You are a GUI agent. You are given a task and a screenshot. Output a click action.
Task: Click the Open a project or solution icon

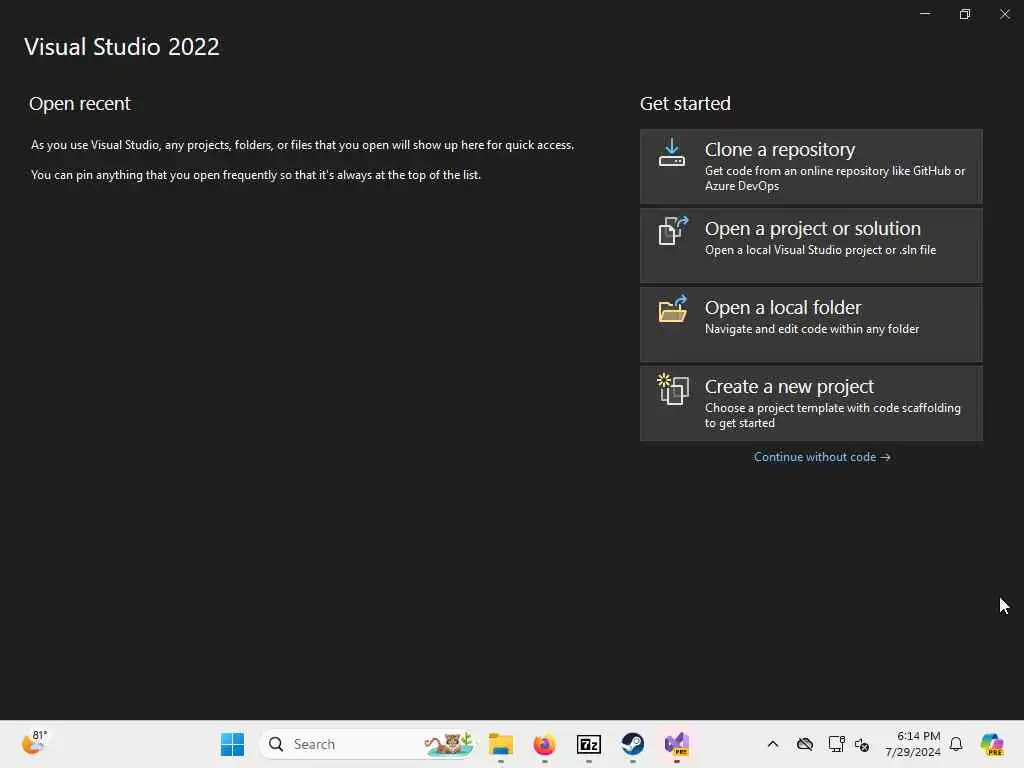(673, 231)
